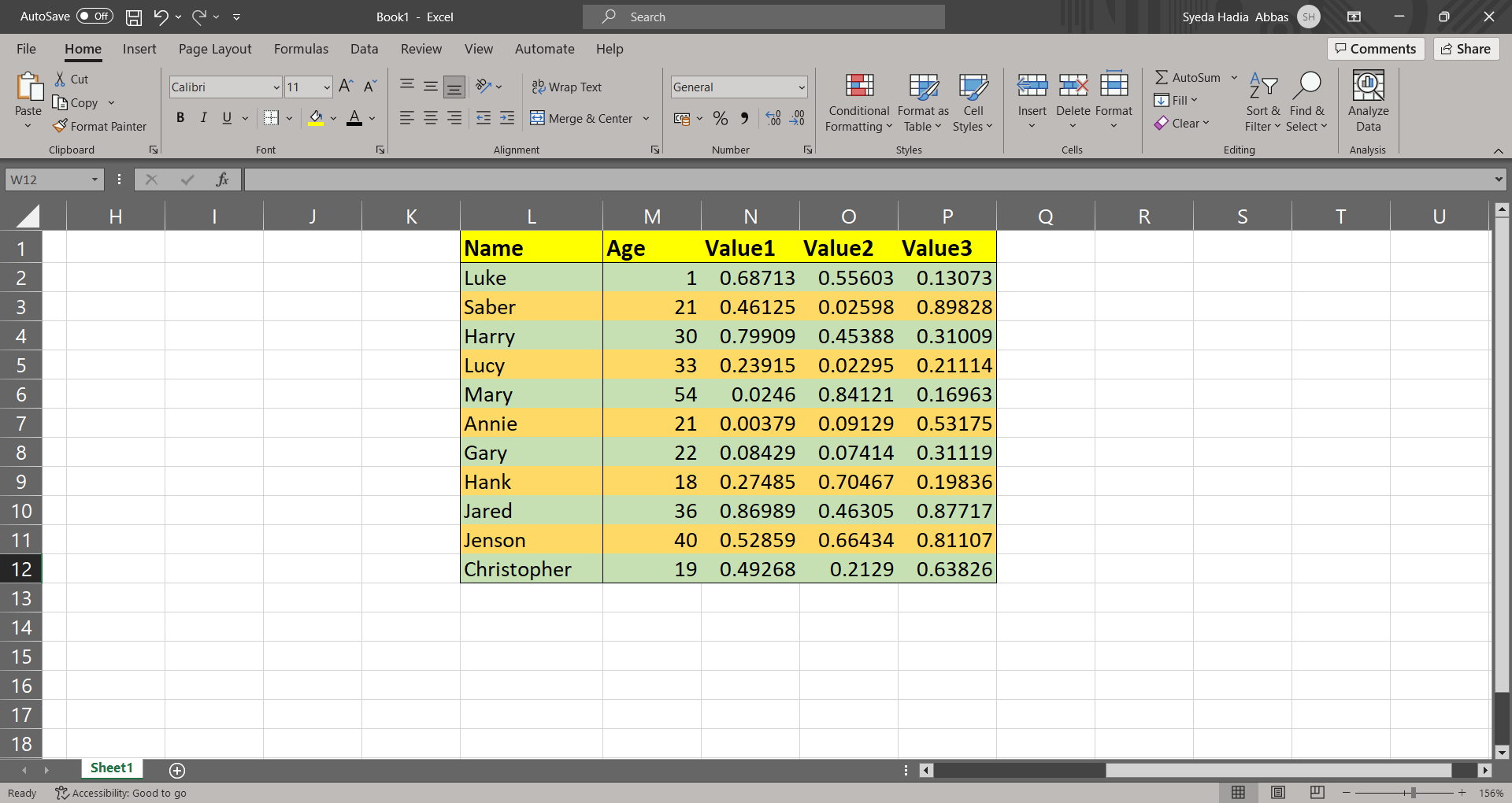Open Cell Styles gallery
Screen dimensions: 1512x803
[973, 102]
